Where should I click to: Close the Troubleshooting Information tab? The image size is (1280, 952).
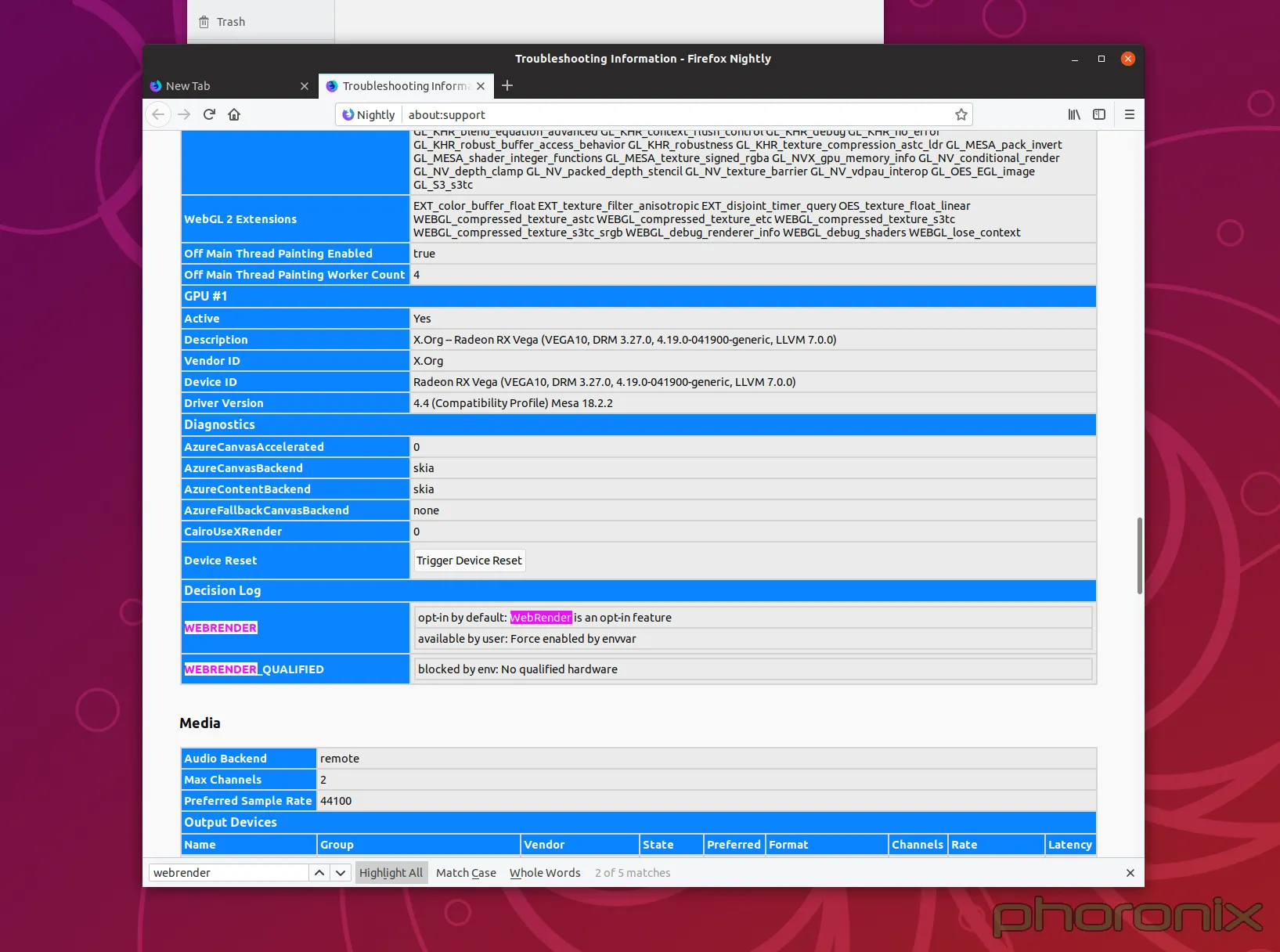point(481,86)
